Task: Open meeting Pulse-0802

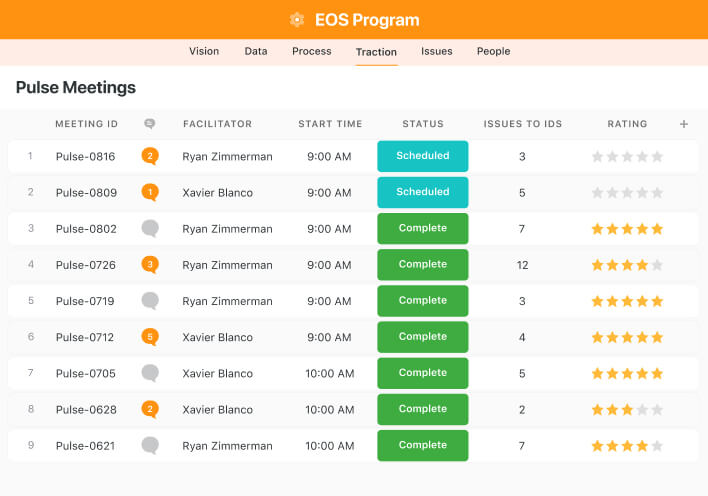Action: 86,229
